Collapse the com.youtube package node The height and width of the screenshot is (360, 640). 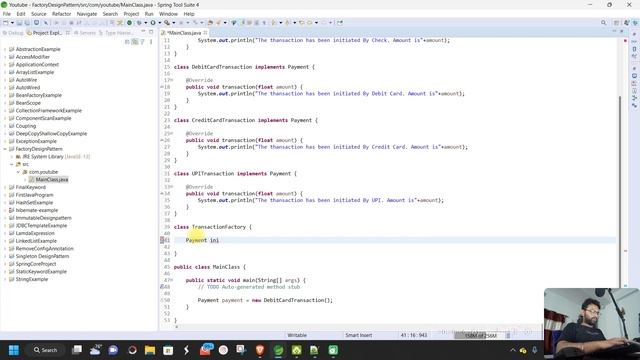tap(18, 172)
